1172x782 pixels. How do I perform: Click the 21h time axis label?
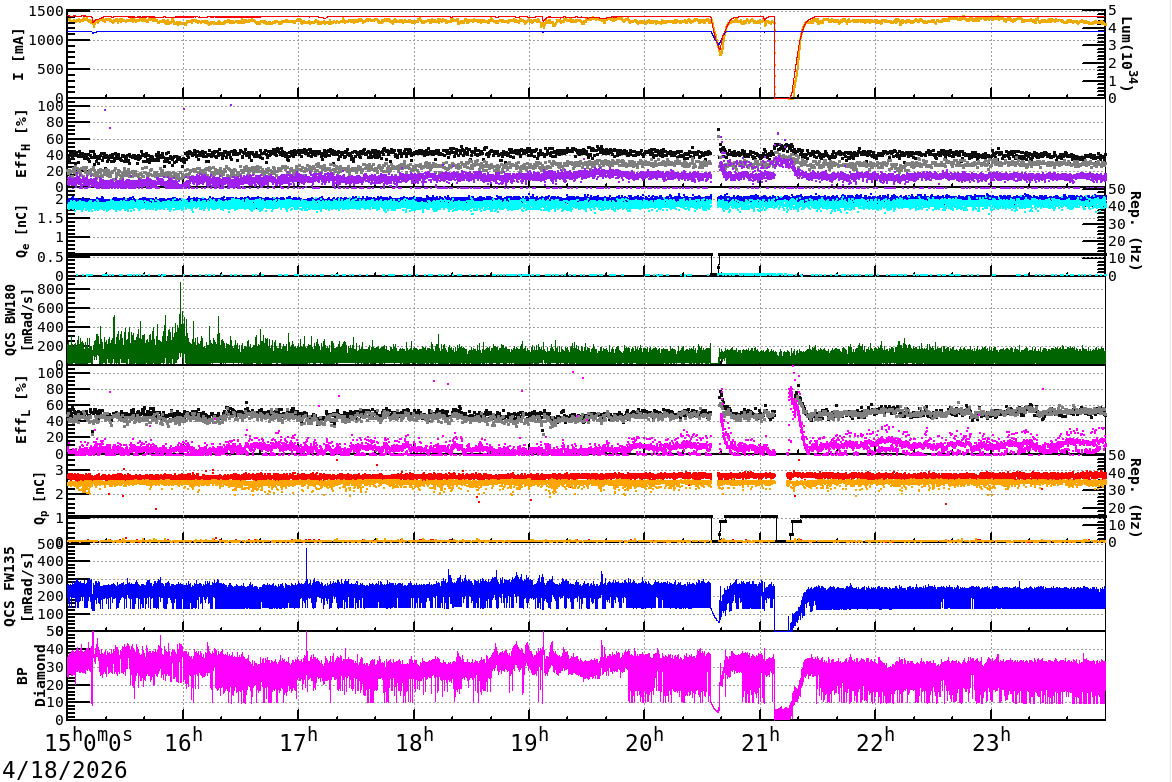click(x=761, y=740)
